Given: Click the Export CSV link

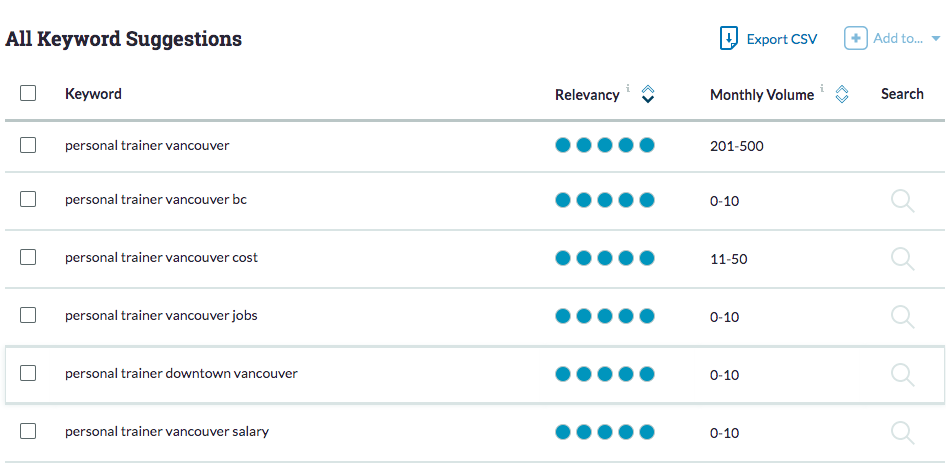Looking at the screenshot, I should tap(782, 39).
